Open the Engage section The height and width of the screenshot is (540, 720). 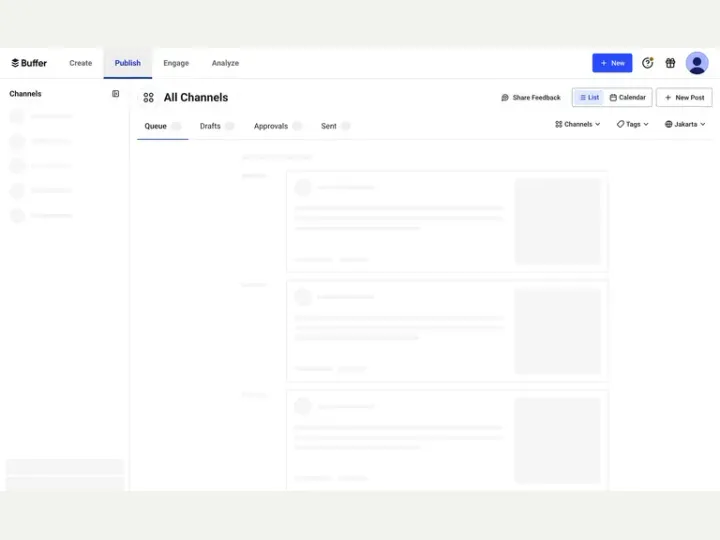click(176, 63)
